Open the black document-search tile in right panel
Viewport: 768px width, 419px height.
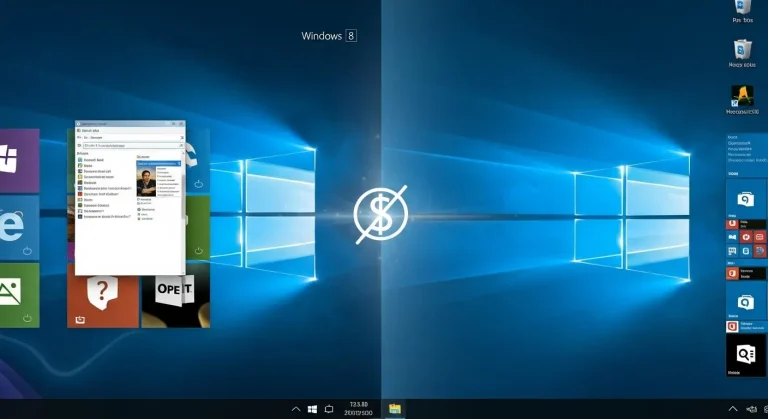[x=745, y=355]
